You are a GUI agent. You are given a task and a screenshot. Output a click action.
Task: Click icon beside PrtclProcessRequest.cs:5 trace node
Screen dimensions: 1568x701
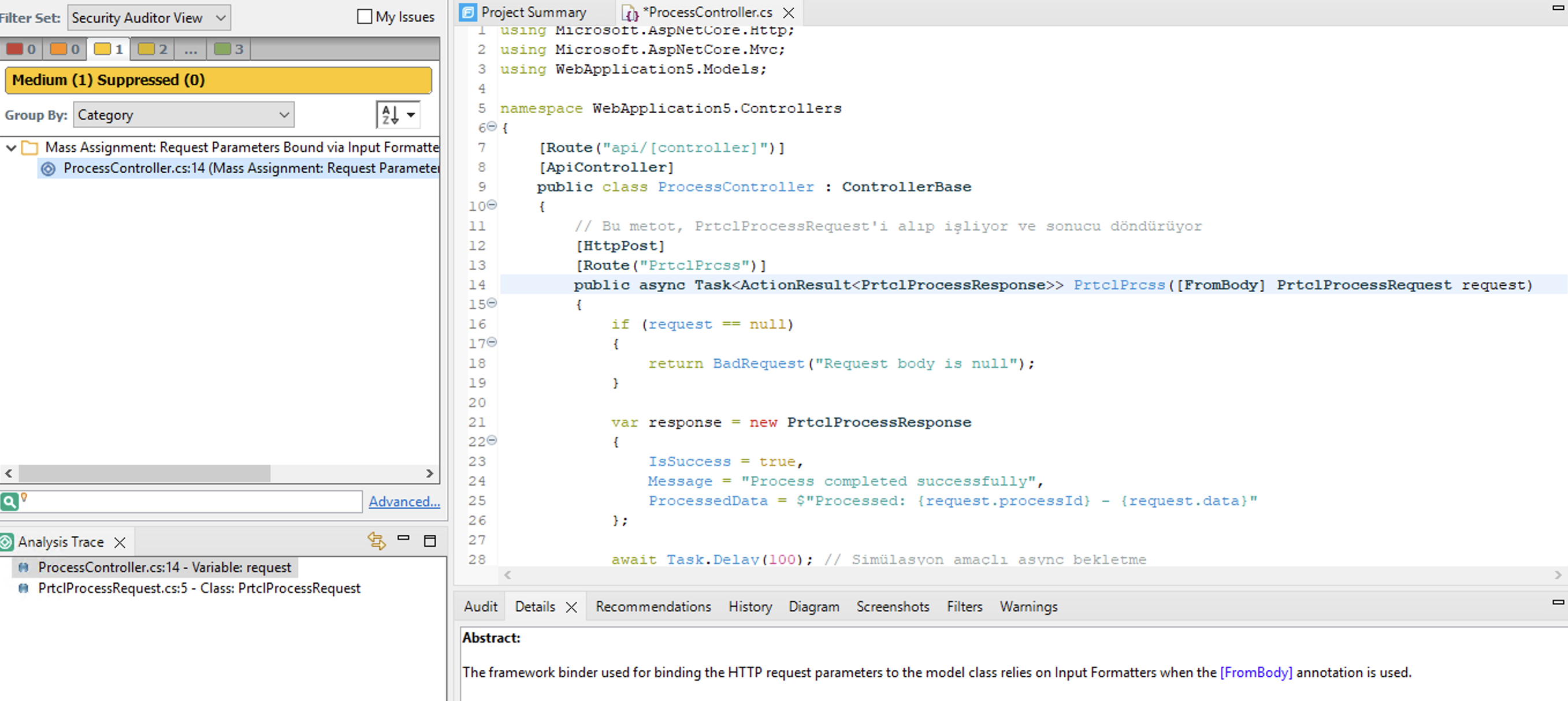click(23, 588)
